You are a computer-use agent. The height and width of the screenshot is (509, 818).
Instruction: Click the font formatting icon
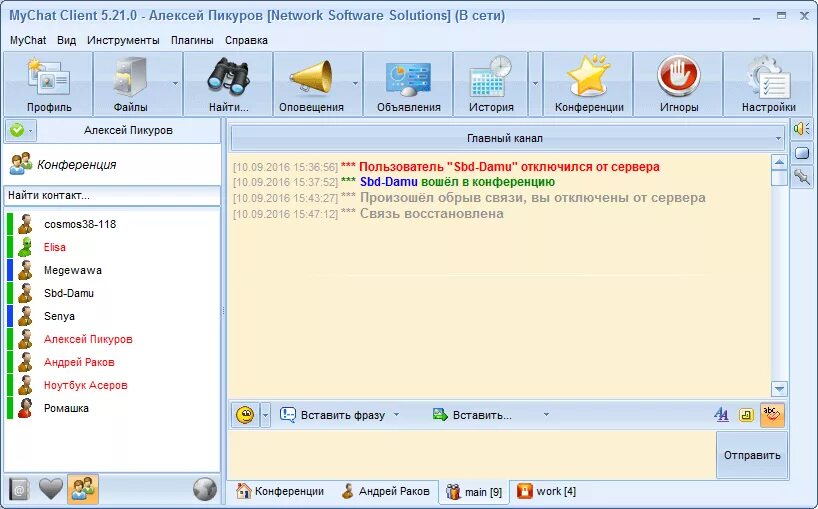point(721,415)
